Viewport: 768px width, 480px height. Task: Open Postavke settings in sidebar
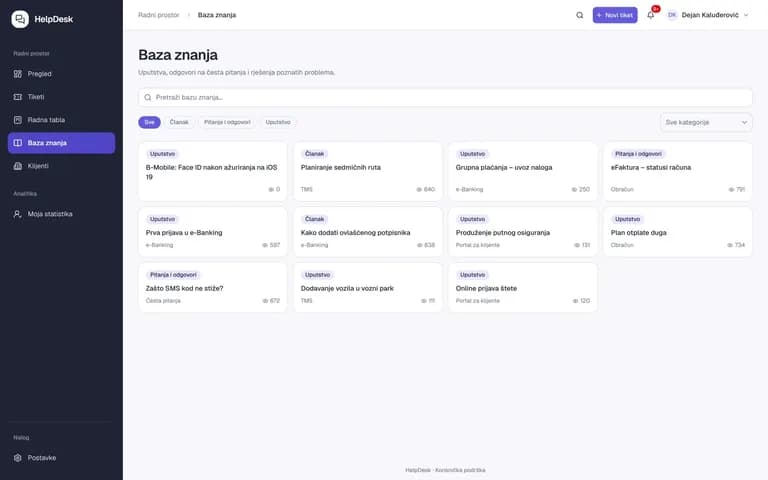(61, 458)
